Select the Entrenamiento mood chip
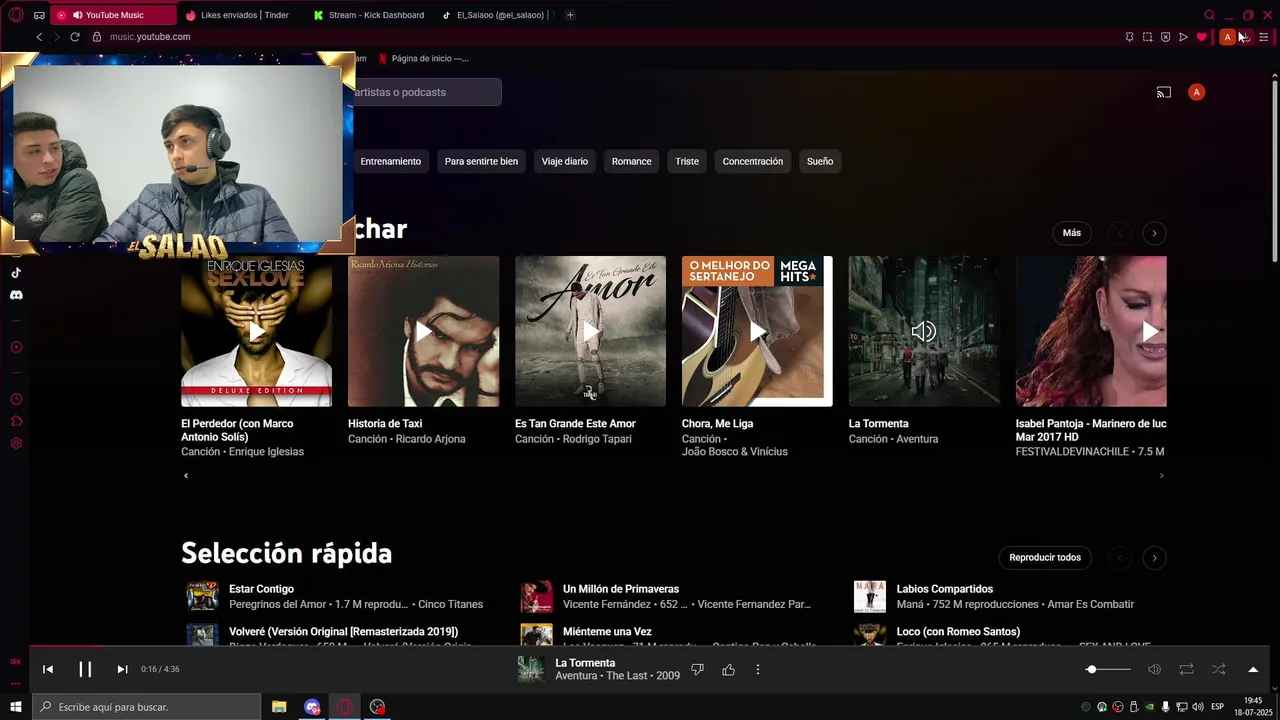 pyautogui.click(x=391, y=161)
